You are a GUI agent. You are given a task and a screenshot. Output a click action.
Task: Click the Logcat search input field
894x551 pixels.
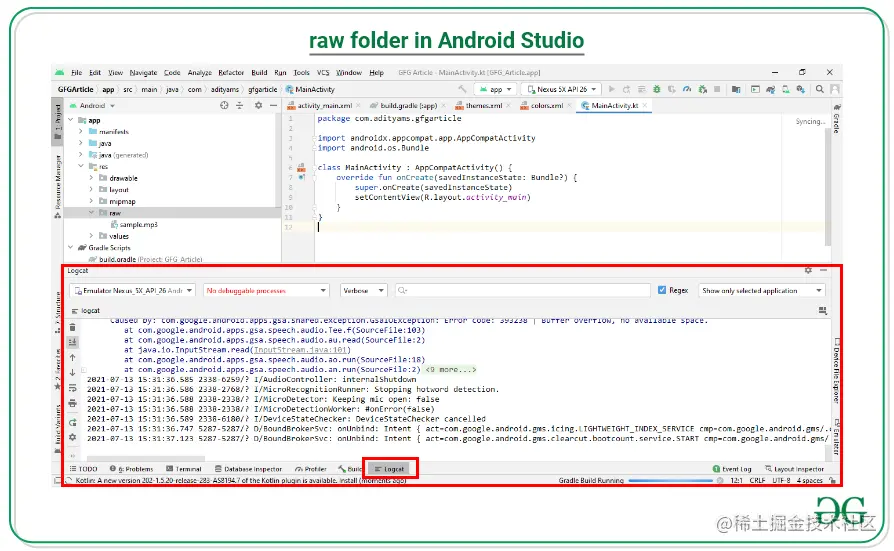click(x=523, y=290)
